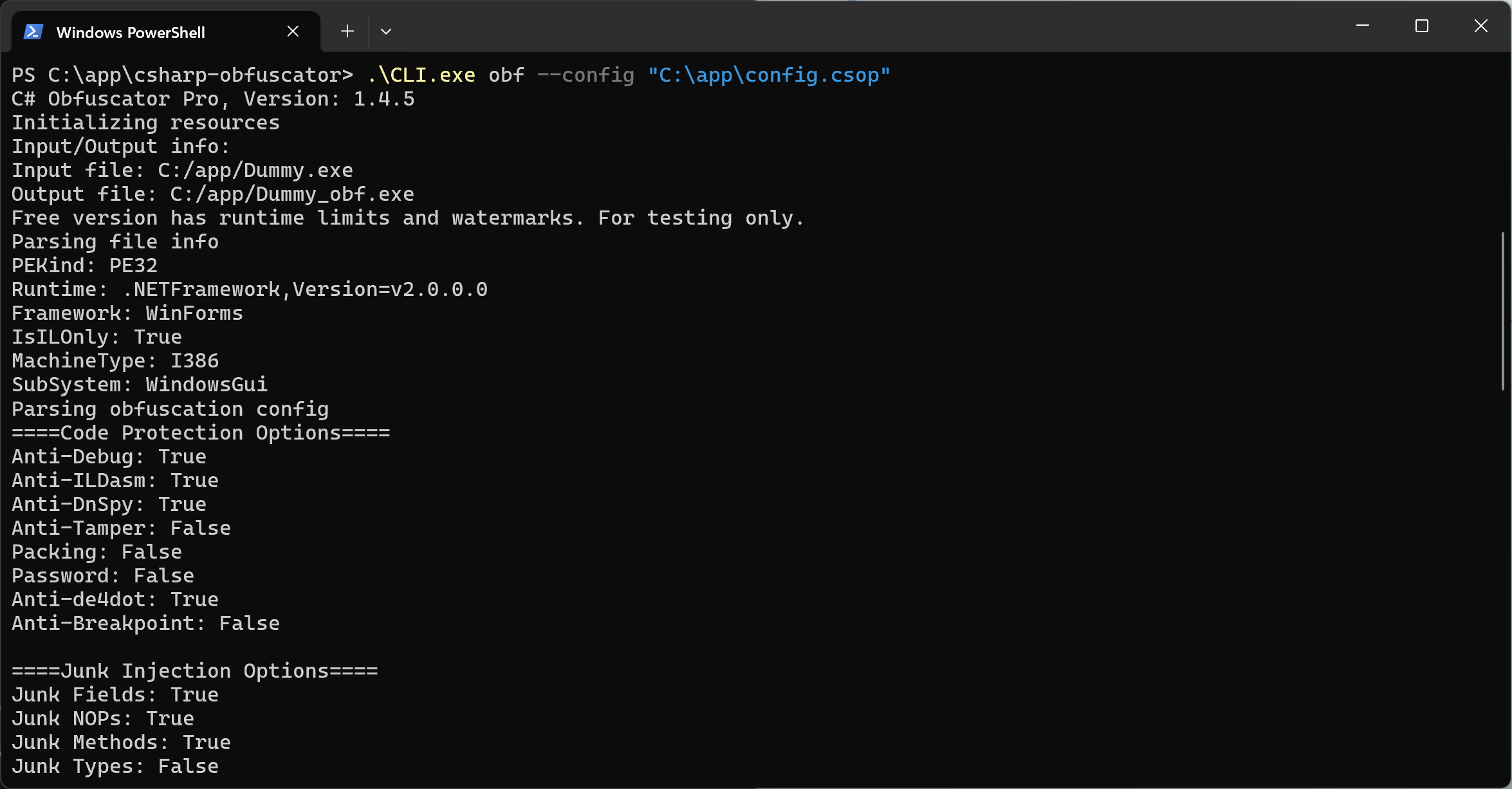This screenshot has height=789, width=1512.
Task: Click the Output file path C:/app/Dummy_obf.exe
Action: click(x=291, y=194)
